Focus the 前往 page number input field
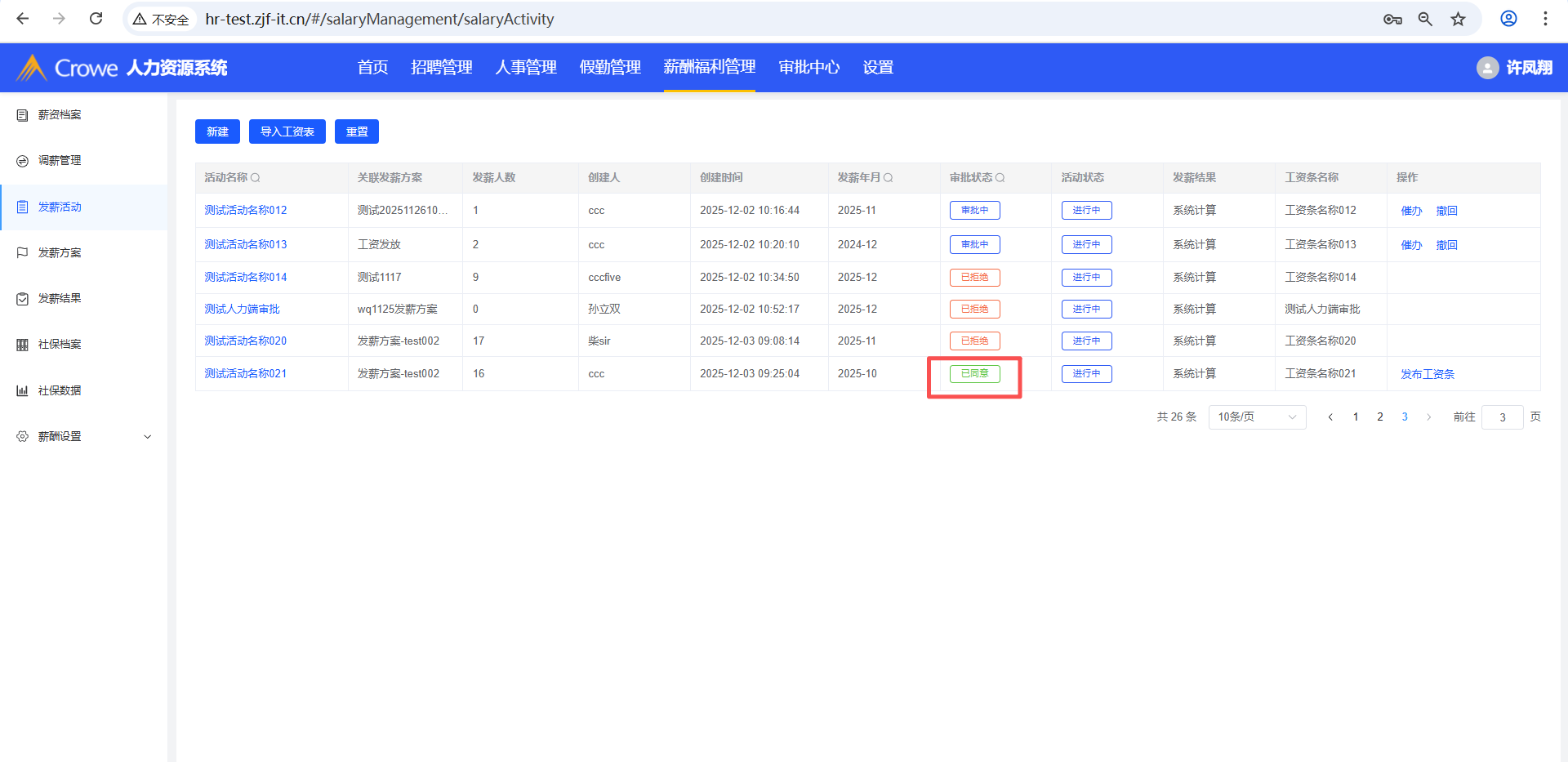This screenshot has height=762, width=1568. coord(1502,417)
